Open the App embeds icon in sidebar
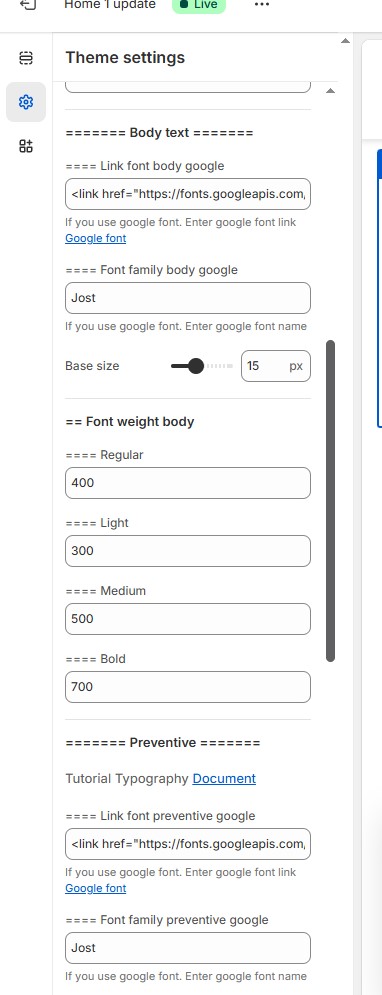Image resolution: width=382 pixels, height=995 pixels. pos(26,147)
